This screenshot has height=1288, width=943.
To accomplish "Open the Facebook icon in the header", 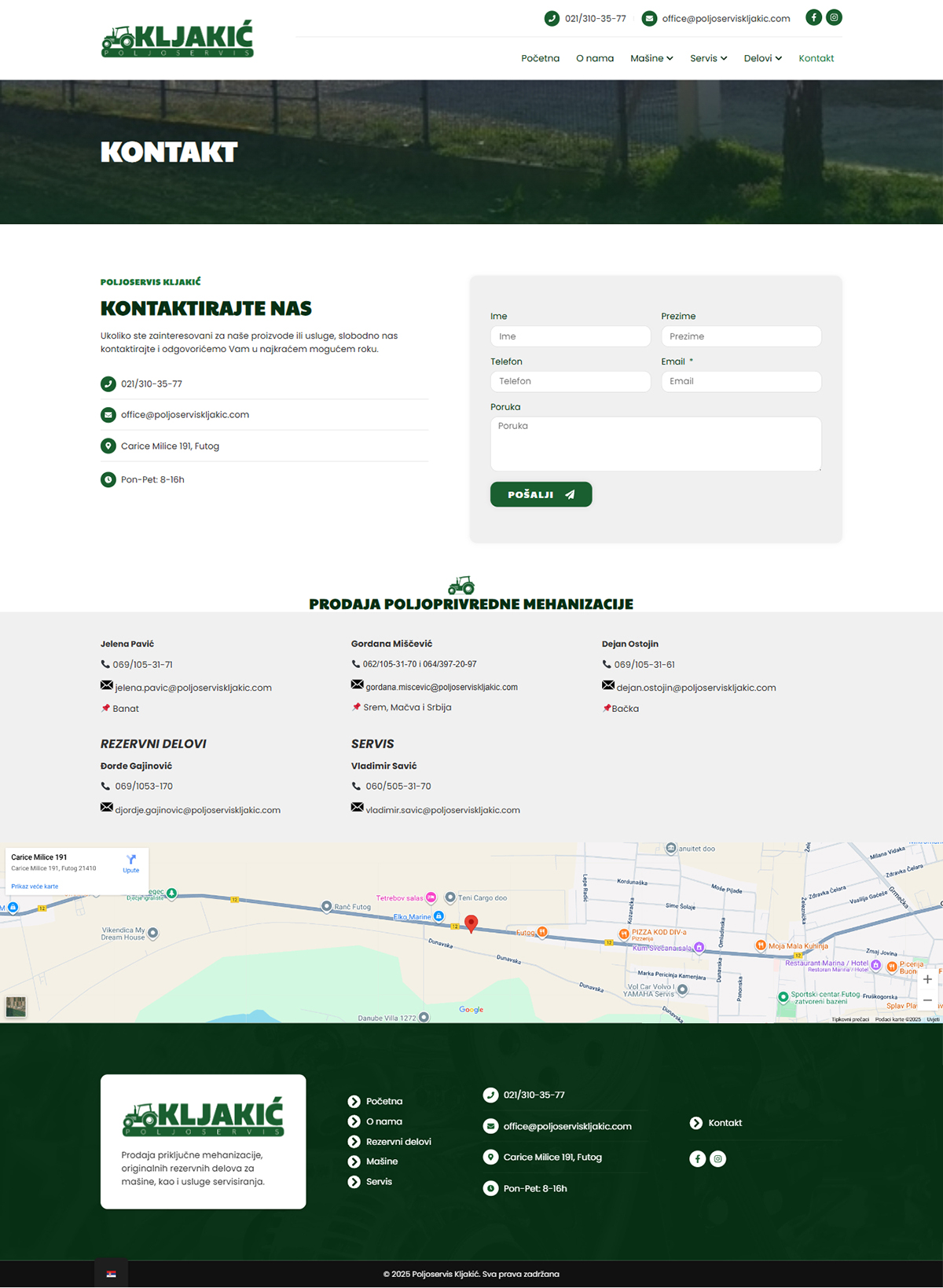I will click(x=814, y=17).
